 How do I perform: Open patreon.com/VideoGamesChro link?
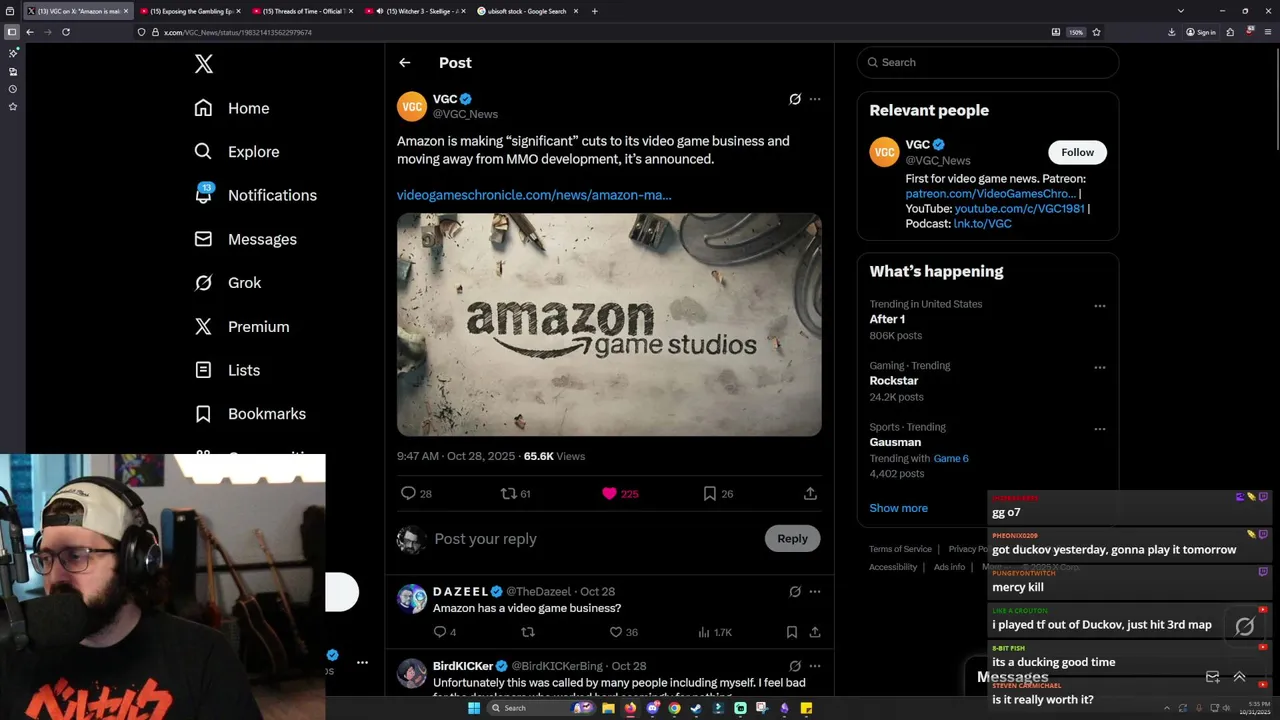tap(990, 194)
